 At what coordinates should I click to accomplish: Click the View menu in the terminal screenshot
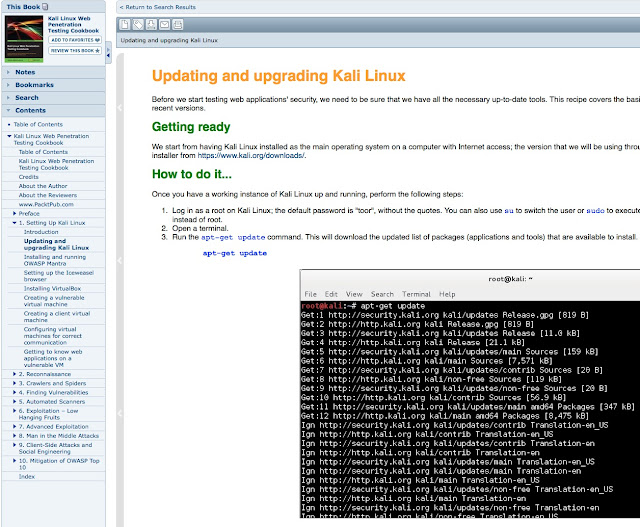point(354,294)
